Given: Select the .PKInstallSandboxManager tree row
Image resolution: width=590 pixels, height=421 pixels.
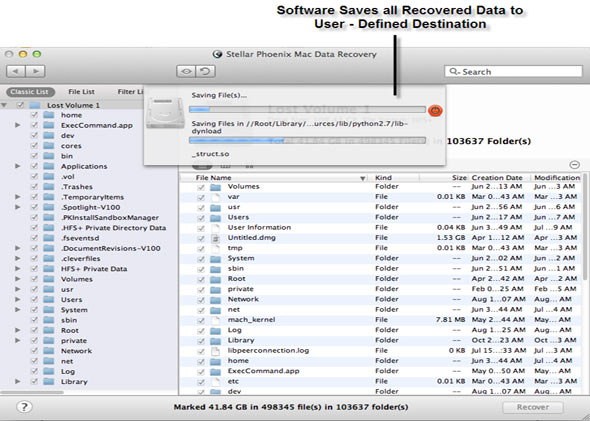Looking at the screenshot, I should pos(89,217).
